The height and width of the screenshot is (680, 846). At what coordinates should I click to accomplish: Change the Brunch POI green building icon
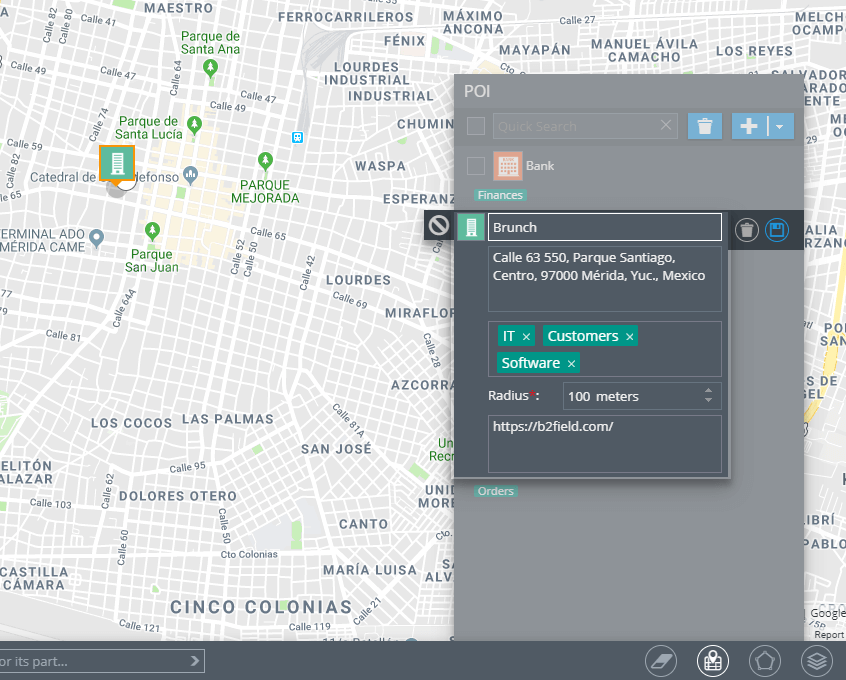(471, 227)
